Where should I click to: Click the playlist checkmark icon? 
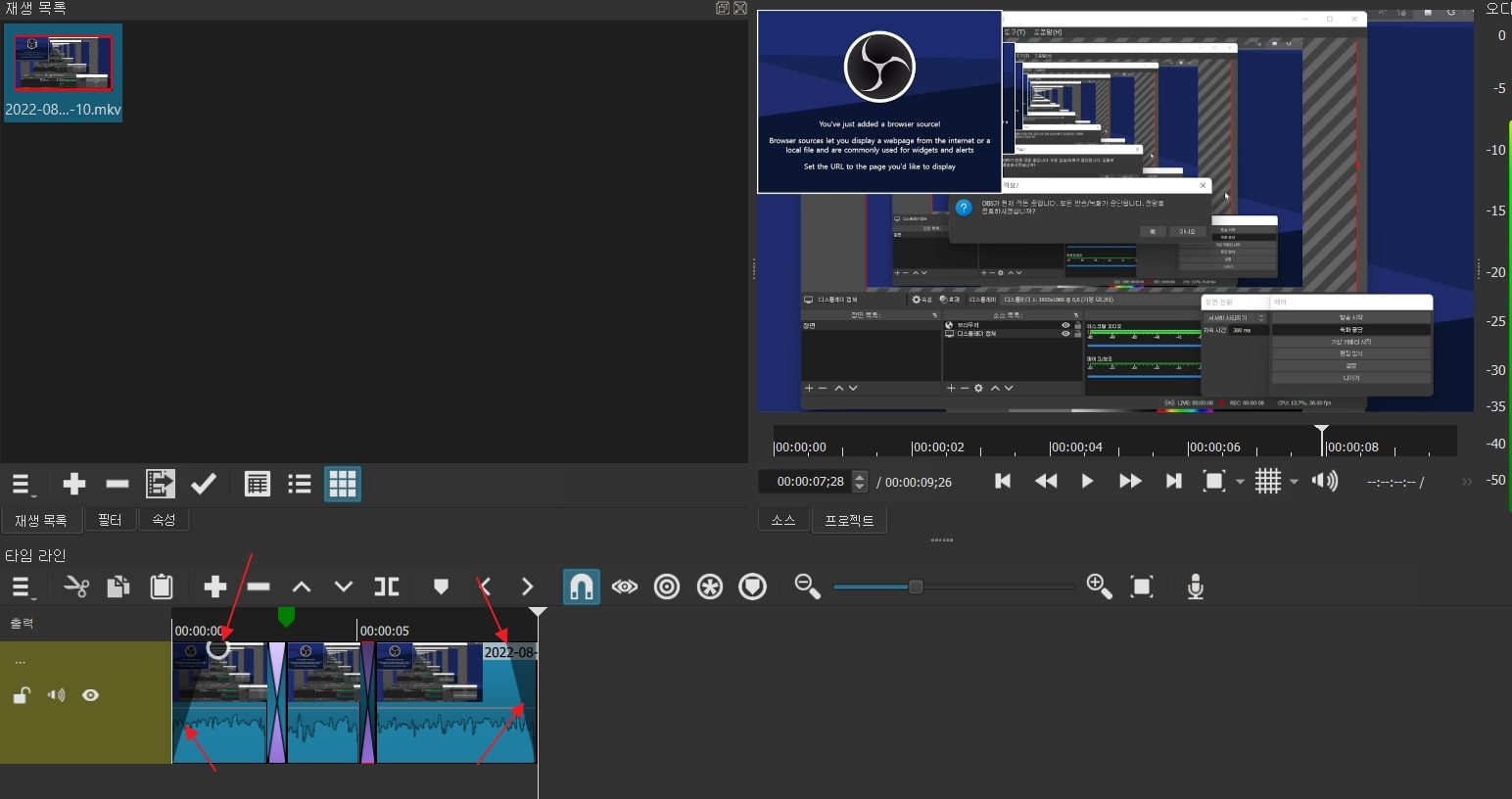click(204, 484)
